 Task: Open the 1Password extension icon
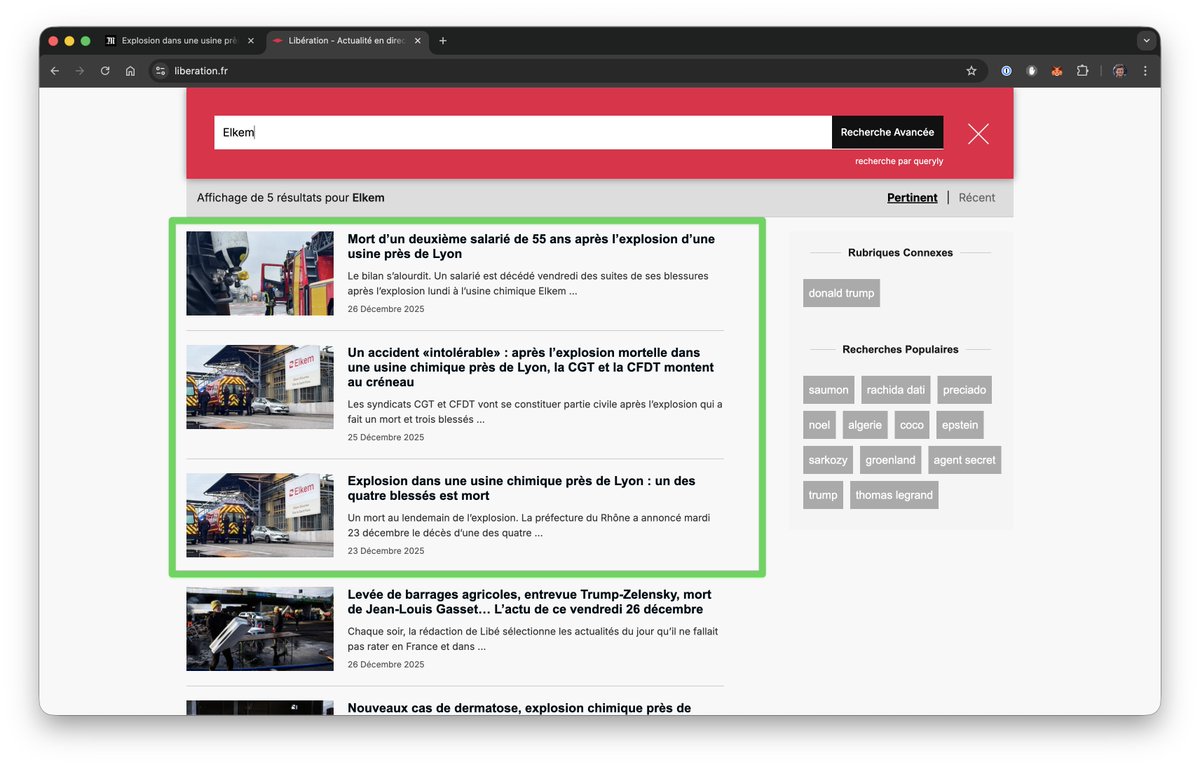(1006, 71)
